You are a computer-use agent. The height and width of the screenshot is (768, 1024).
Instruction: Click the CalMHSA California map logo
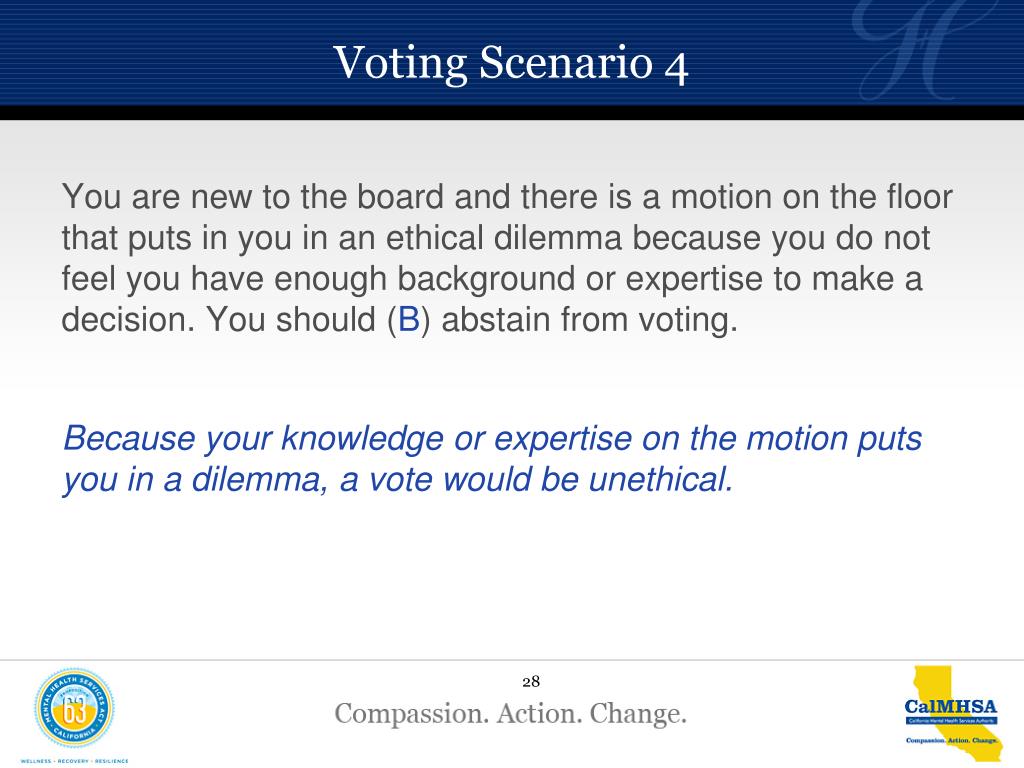[950, 713]
